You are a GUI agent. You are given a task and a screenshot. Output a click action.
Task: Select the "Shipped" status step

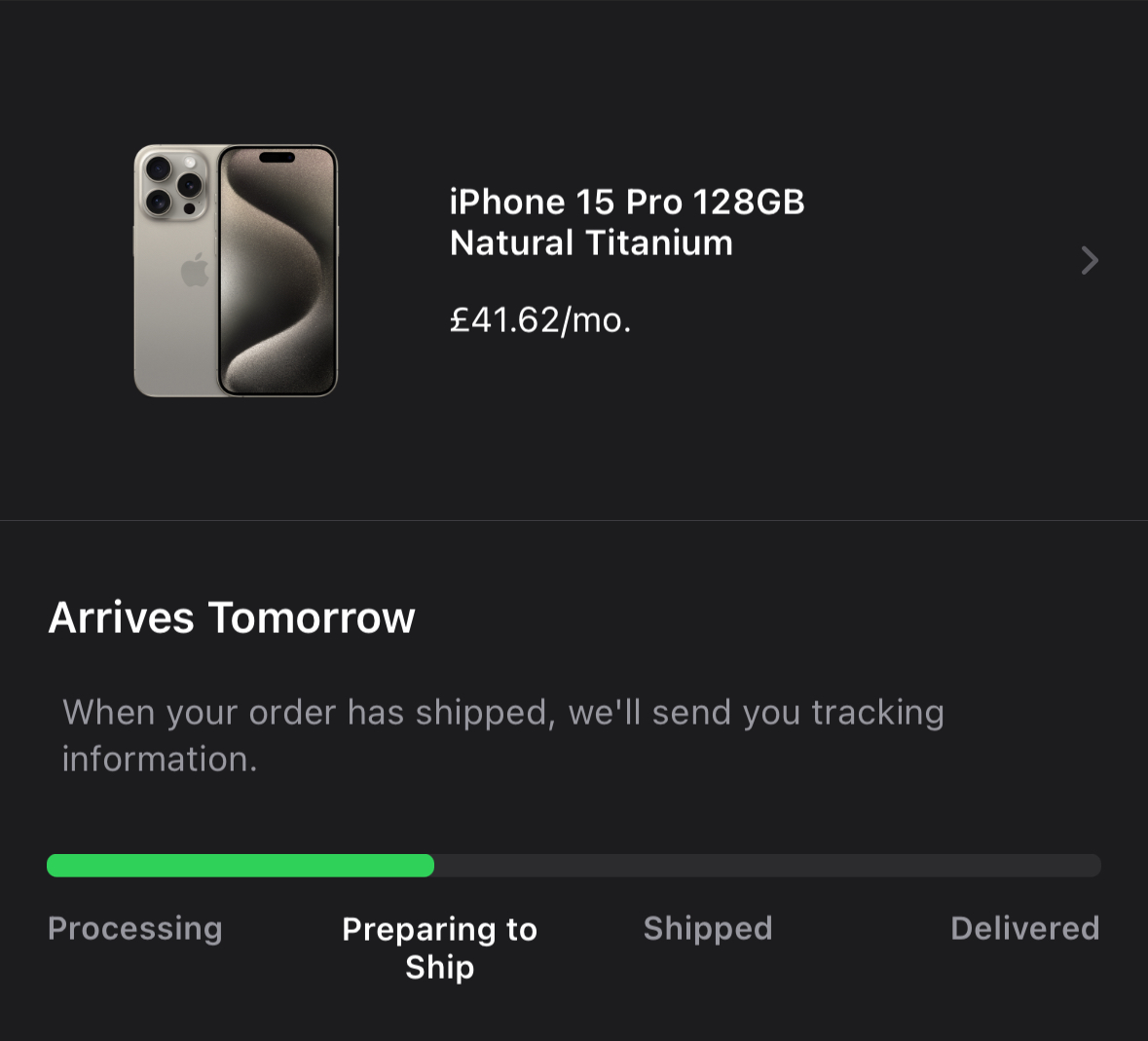[x=708, y=928]
